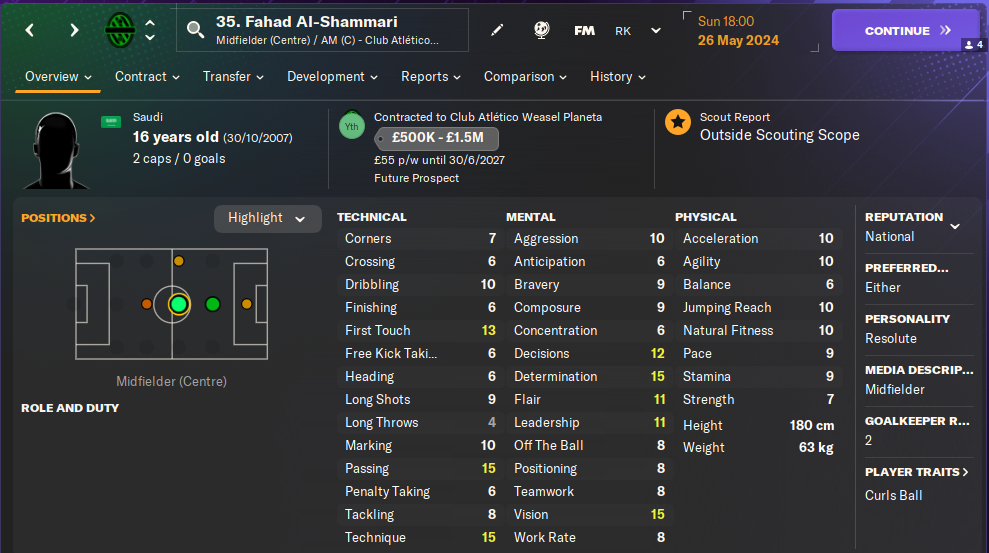Click the green club badge icon

(120, 30)
